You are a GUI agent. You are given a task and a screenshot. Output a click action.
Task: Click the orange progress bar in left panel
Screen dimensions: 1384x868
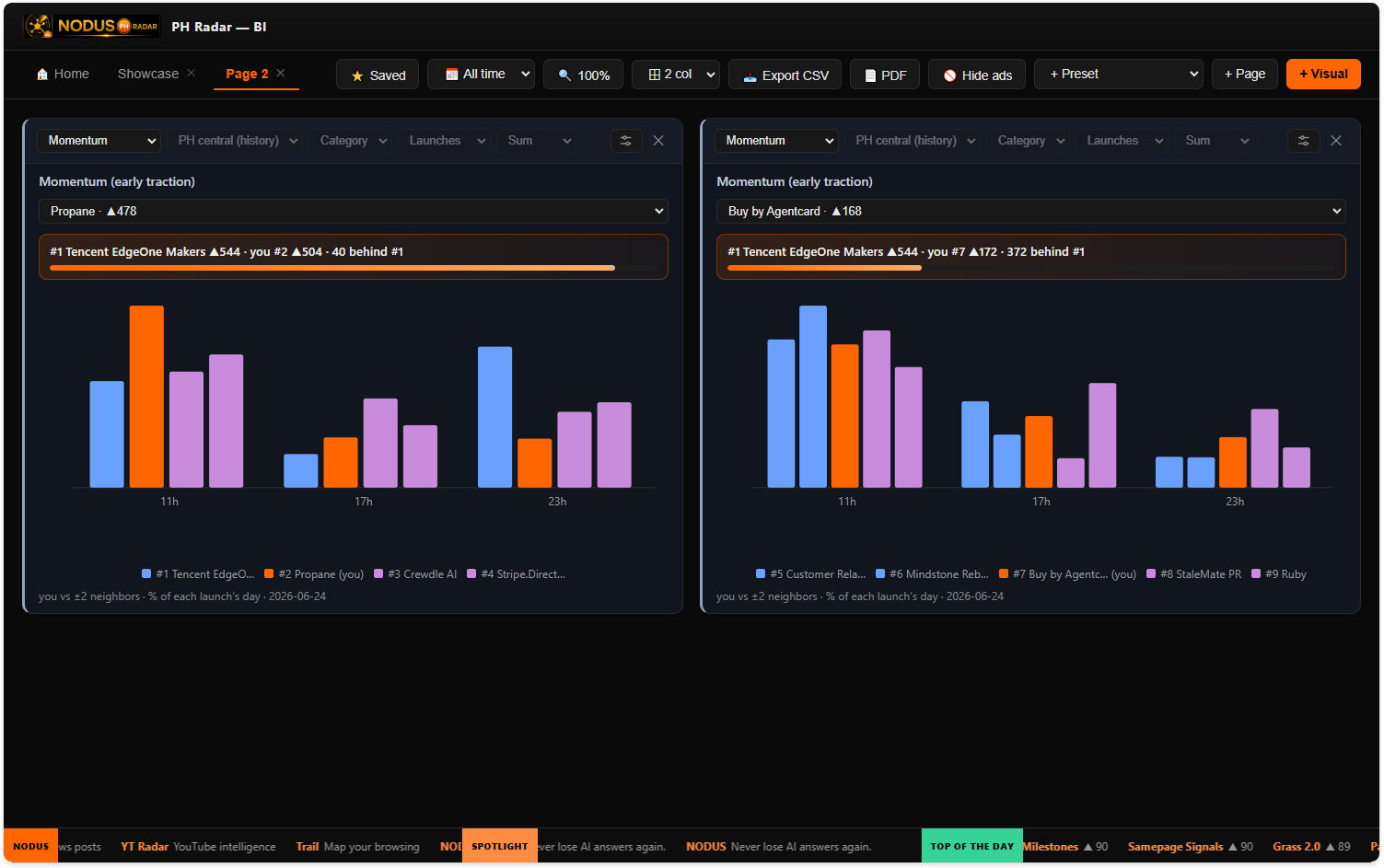(332, 268)
